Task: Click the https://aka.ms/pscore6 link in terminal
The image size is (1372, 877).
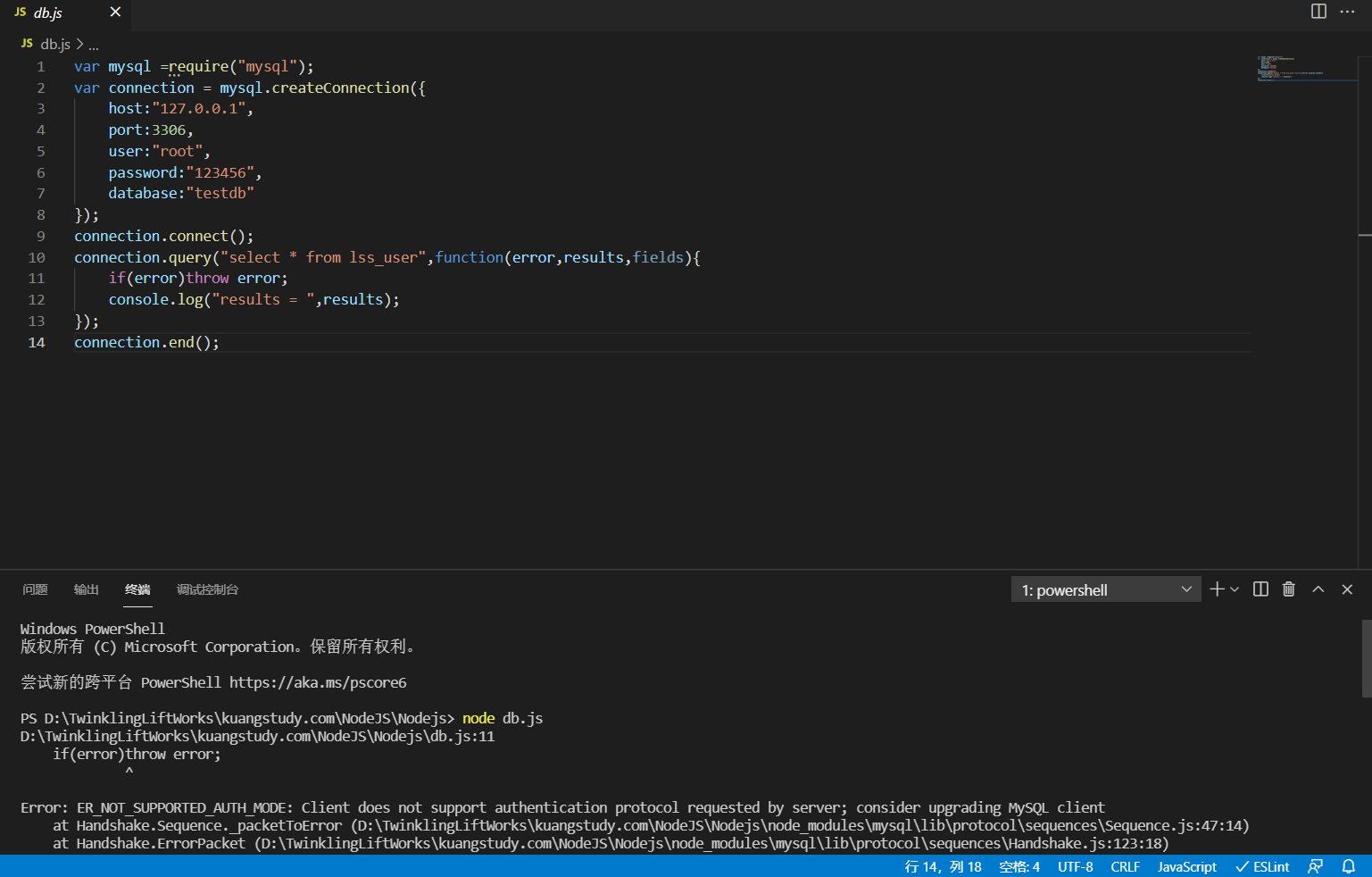Action: [318, 682]
